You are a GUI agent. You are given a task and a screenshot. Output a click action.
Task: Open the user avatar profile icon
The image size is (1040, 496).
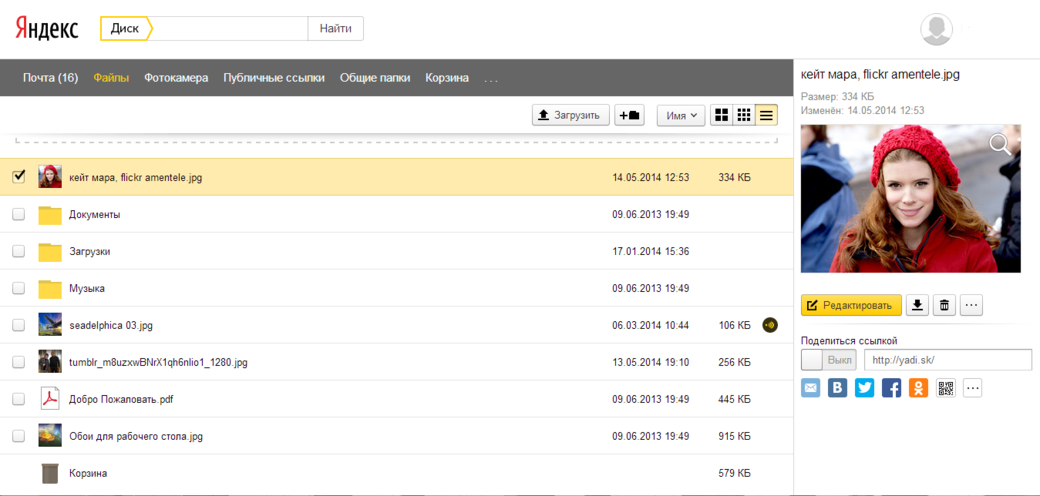(937, 30)
